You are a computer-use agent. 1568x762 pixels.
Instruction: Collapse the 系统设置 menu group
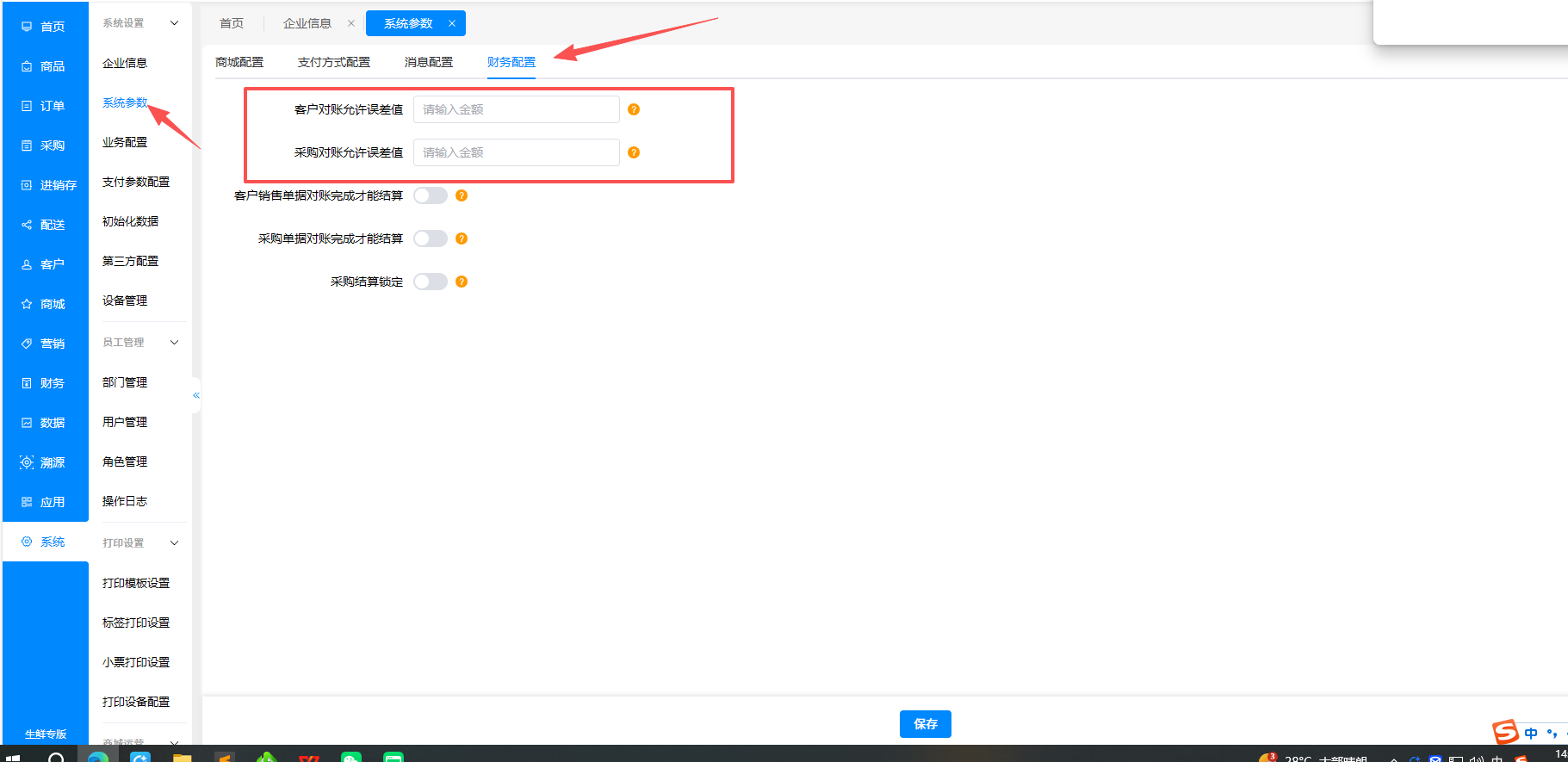175,23
